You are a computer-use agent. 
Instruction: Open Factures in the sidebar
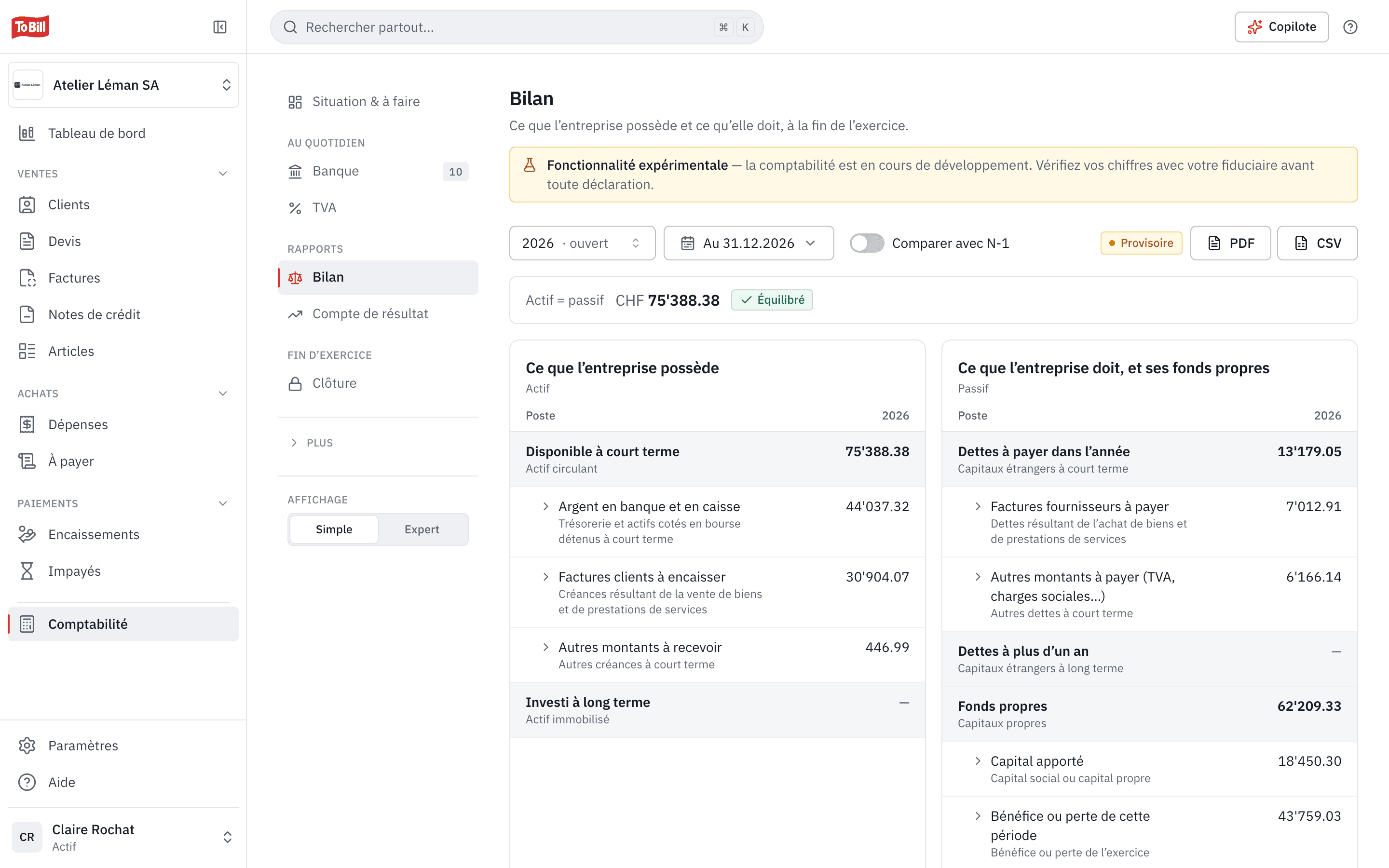(x=123, y=278)
